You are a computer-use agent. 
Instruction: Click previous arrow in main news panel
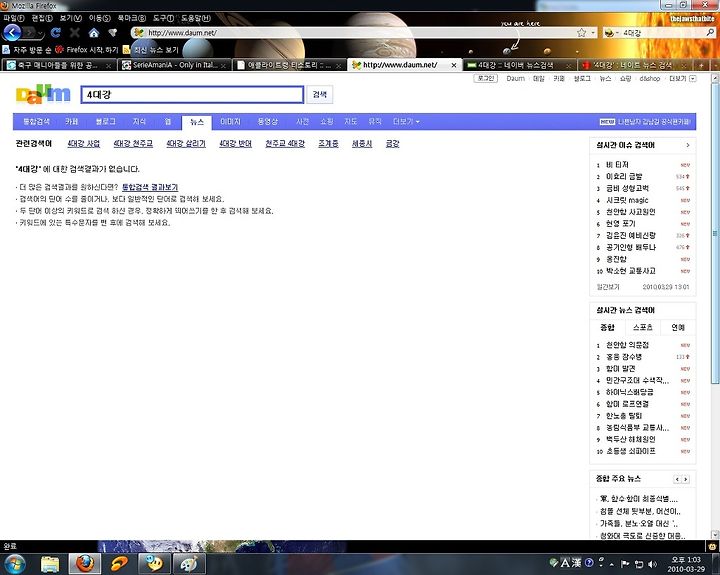tap(677, 479)
